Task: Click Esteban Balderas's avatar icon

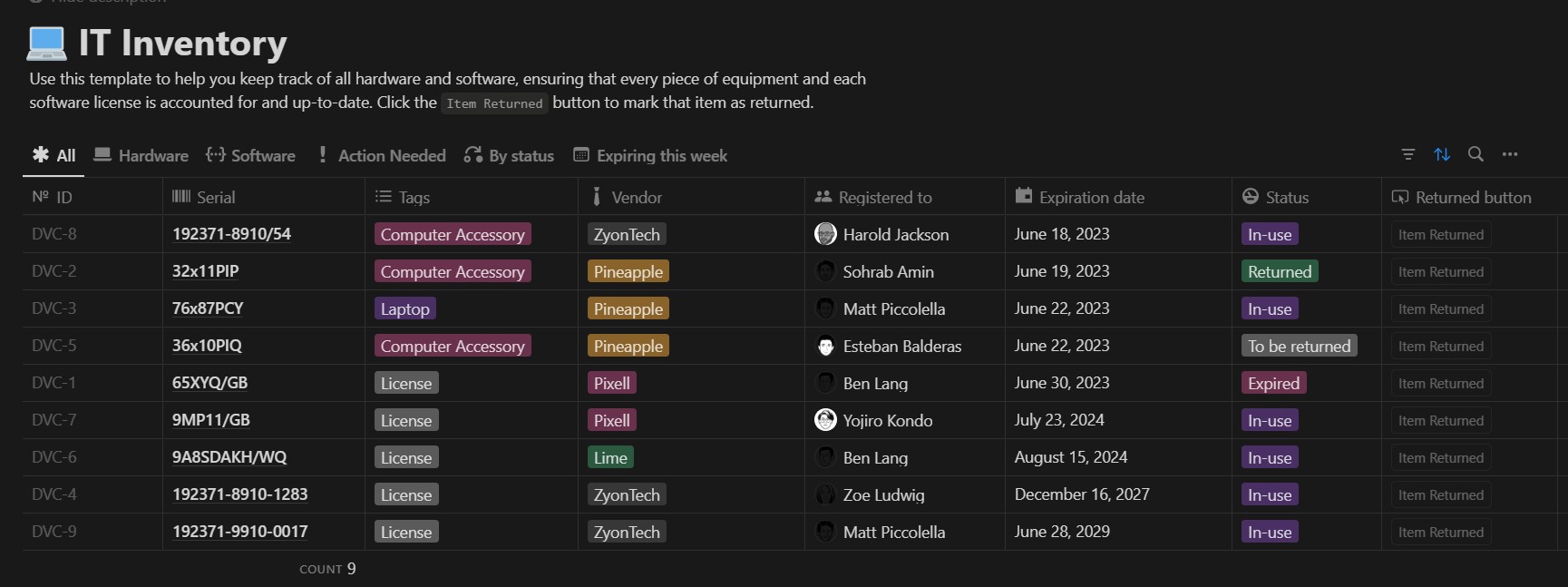Action: [825, 346]
